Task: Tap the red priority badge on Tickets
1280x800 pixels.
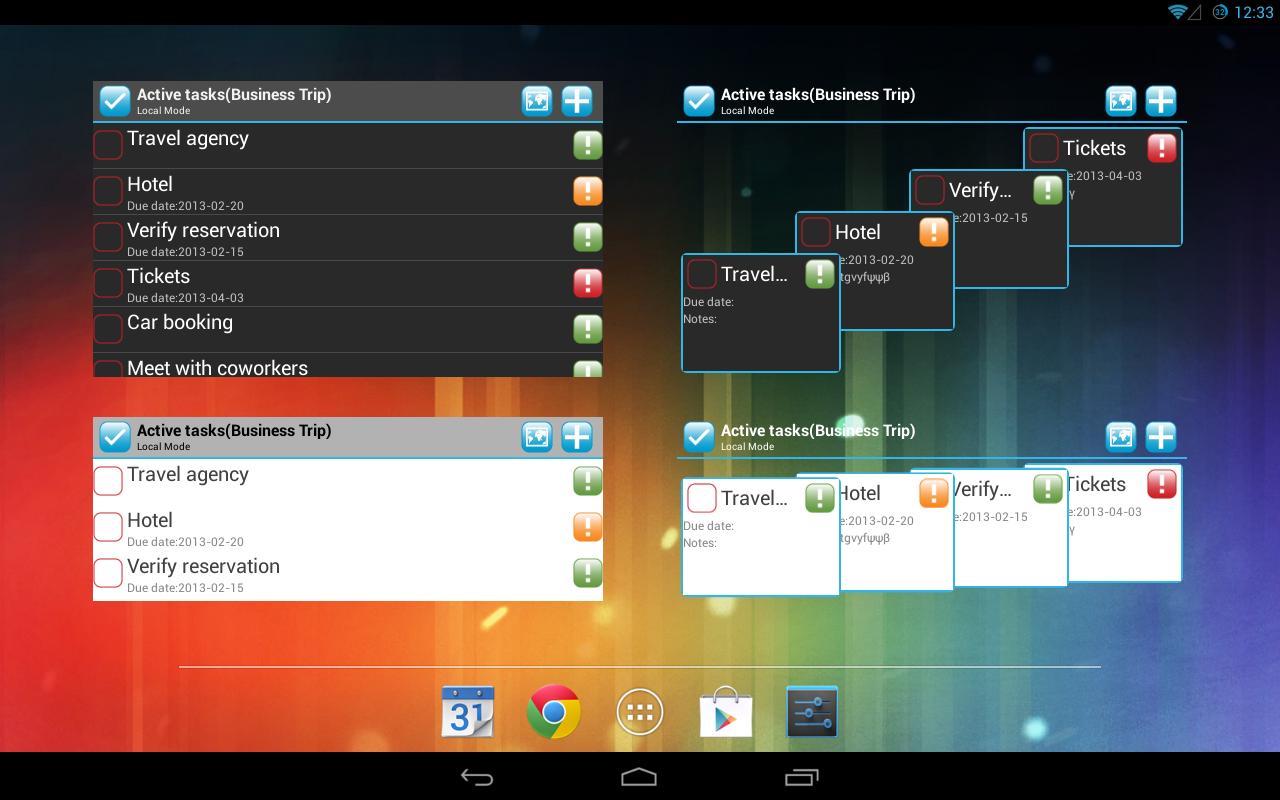Action: click(x=587, y=283)
